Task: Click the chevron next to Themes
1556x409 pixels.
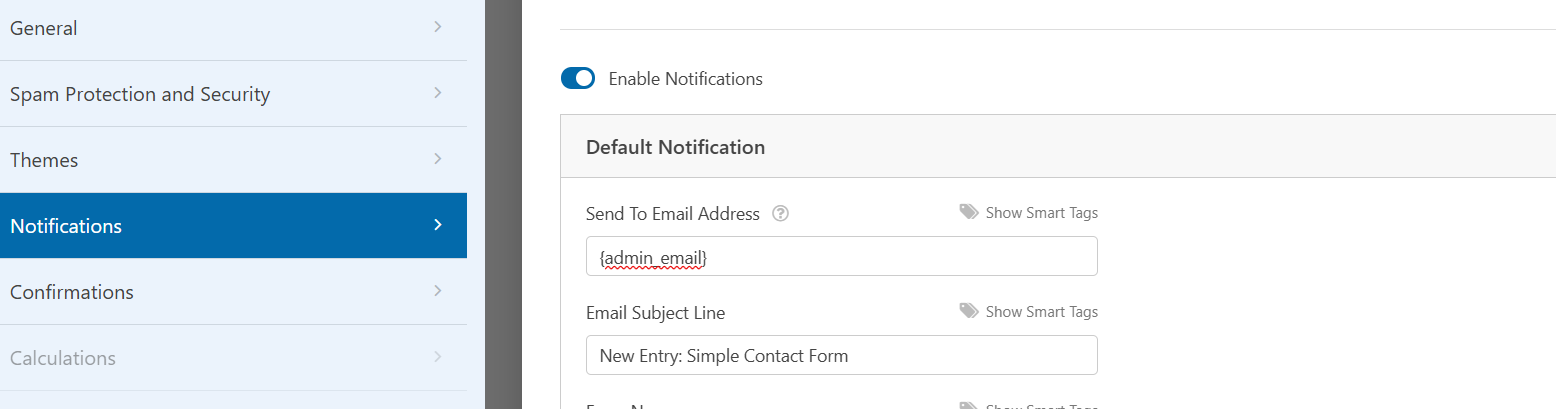Action: coord(438,159)
